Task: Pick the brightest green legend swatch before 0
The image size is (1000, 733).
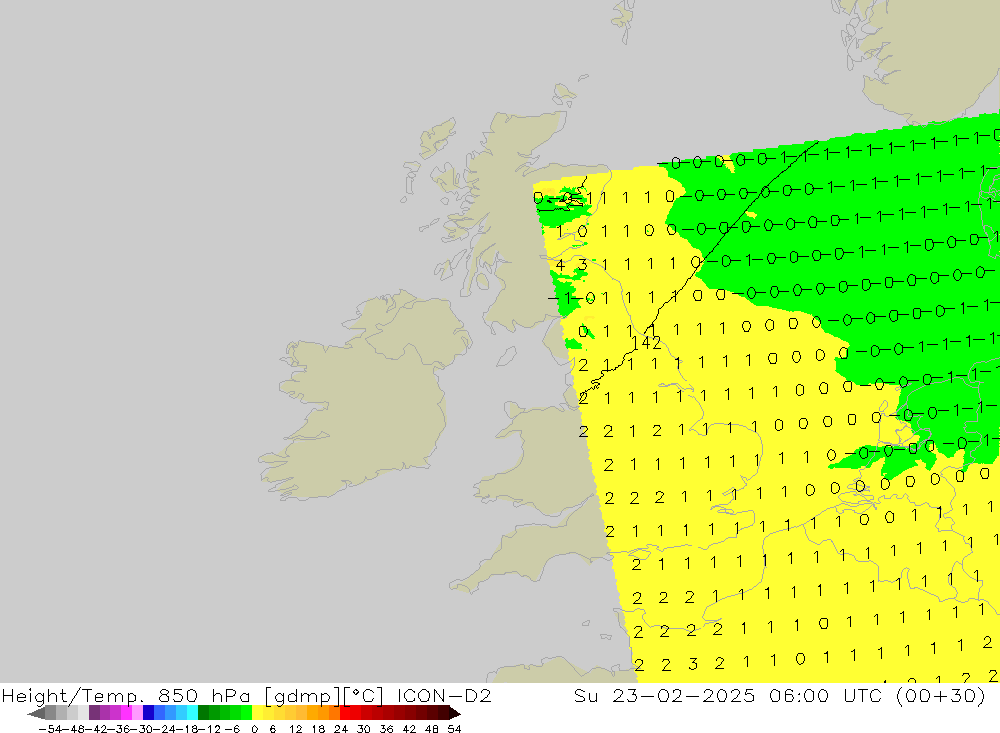Action: (x=247, y=713)
